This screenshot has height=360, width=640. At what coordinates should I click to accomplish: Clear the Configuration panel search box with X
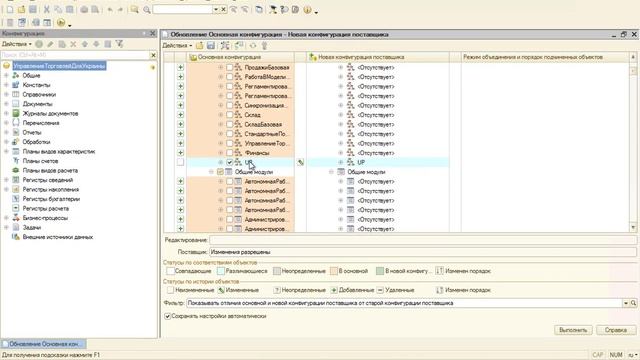(x=153, y=55)
